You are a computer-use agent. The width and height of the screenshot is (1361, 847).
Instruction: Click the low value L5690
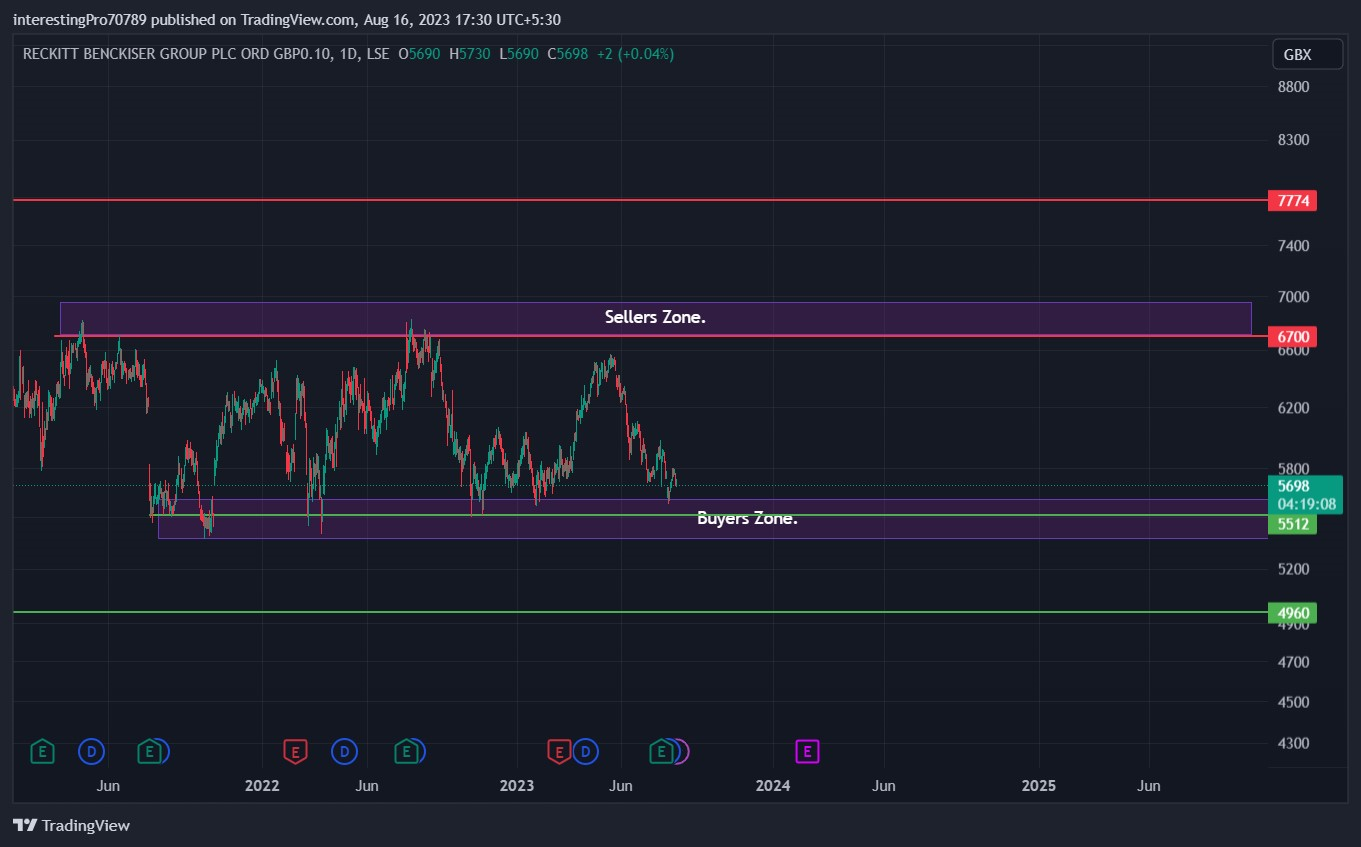tap(518, 54)
